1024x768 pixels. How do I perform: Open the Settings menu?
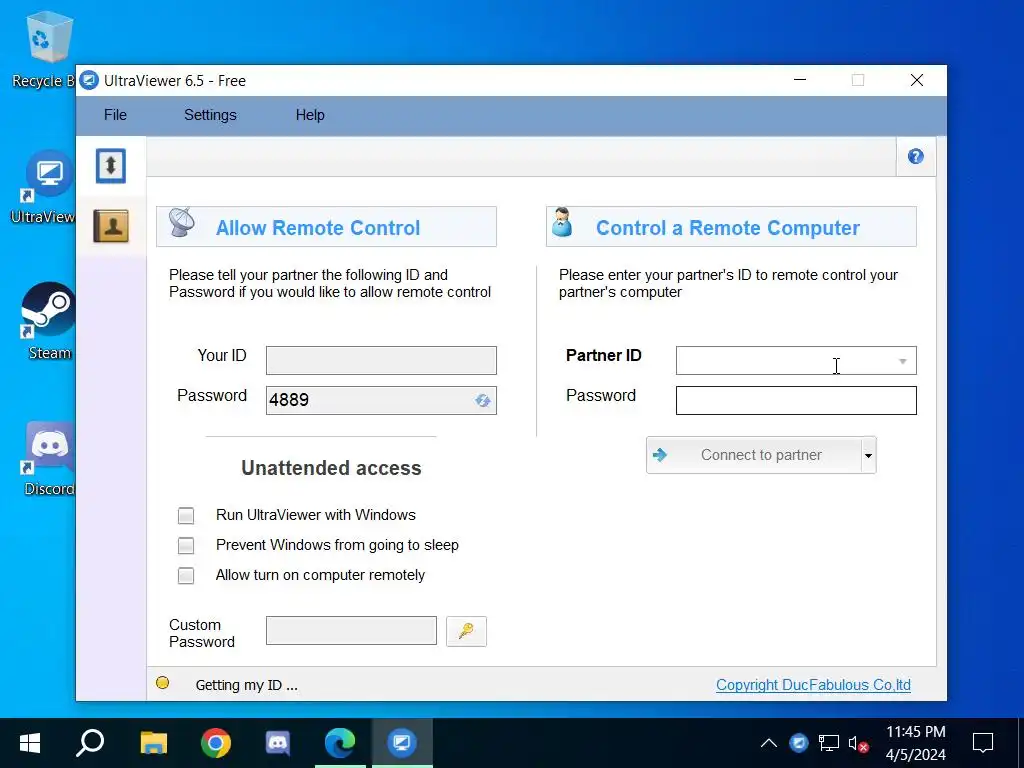tap(210, 115)
